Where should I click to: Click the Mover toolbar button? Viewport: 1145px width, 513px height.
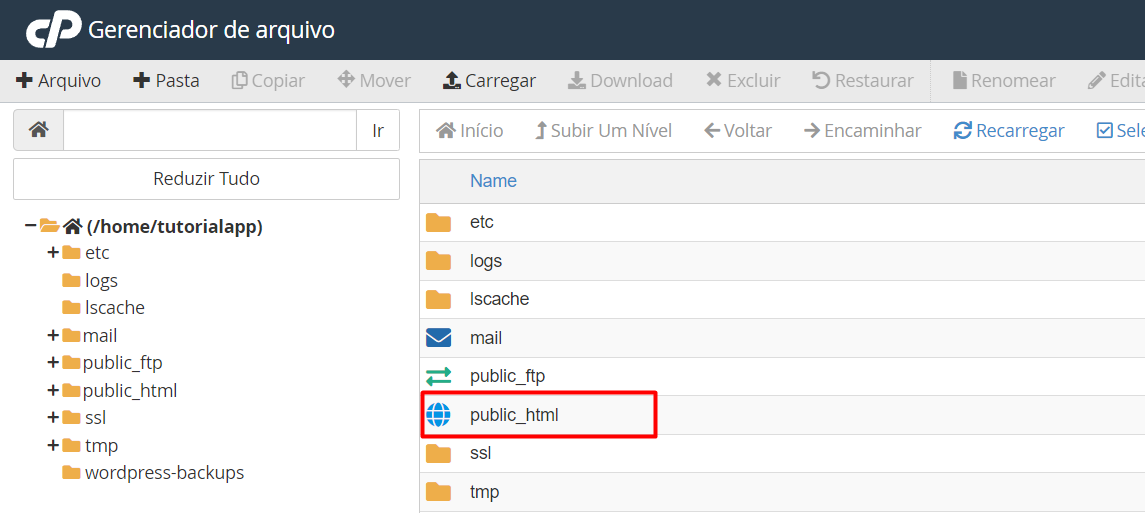tap(374, 80)
